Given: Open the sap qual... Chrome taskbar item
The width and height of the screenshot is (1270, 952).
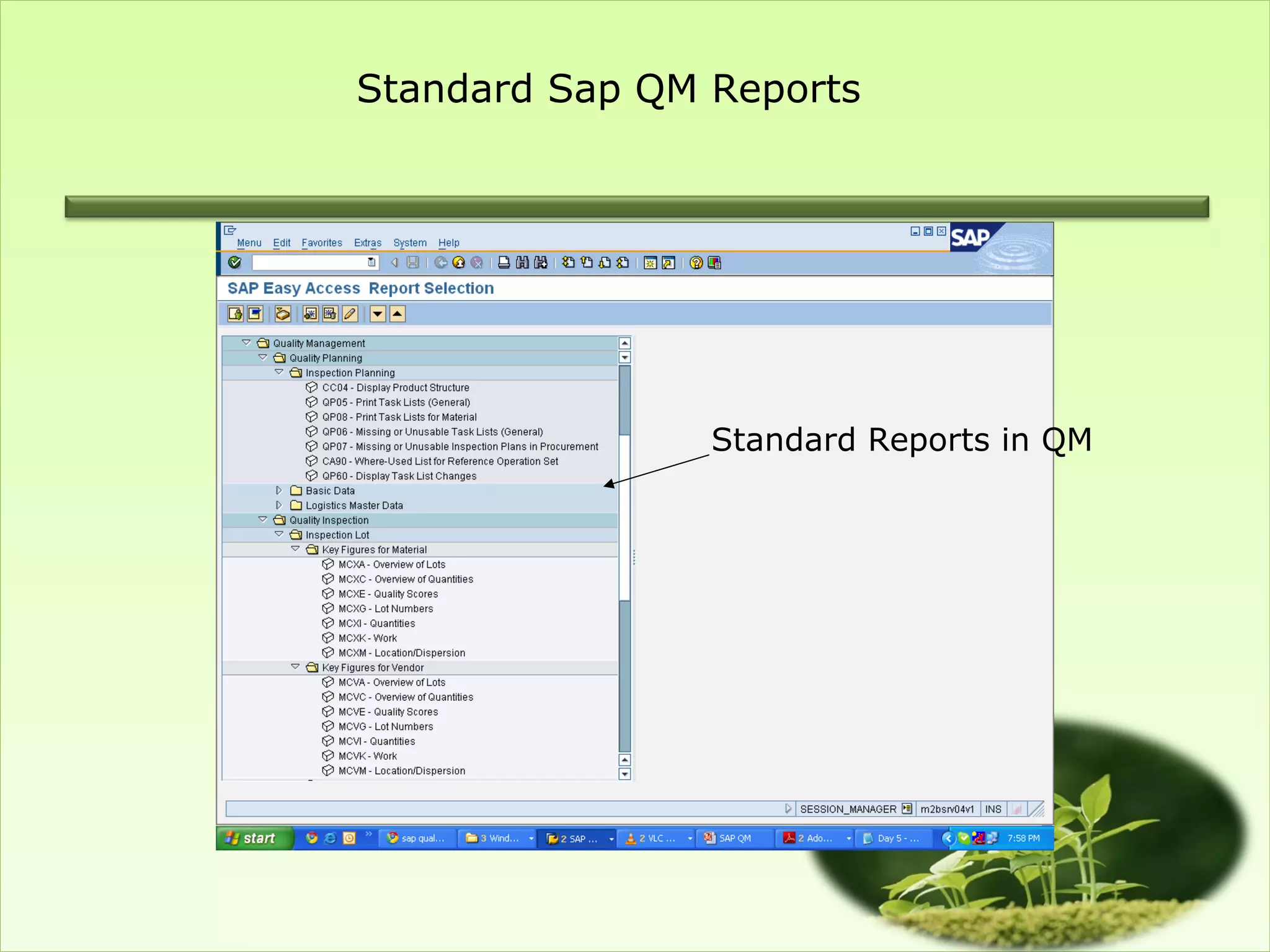Looking at the screenshot, I should (419, 838).
